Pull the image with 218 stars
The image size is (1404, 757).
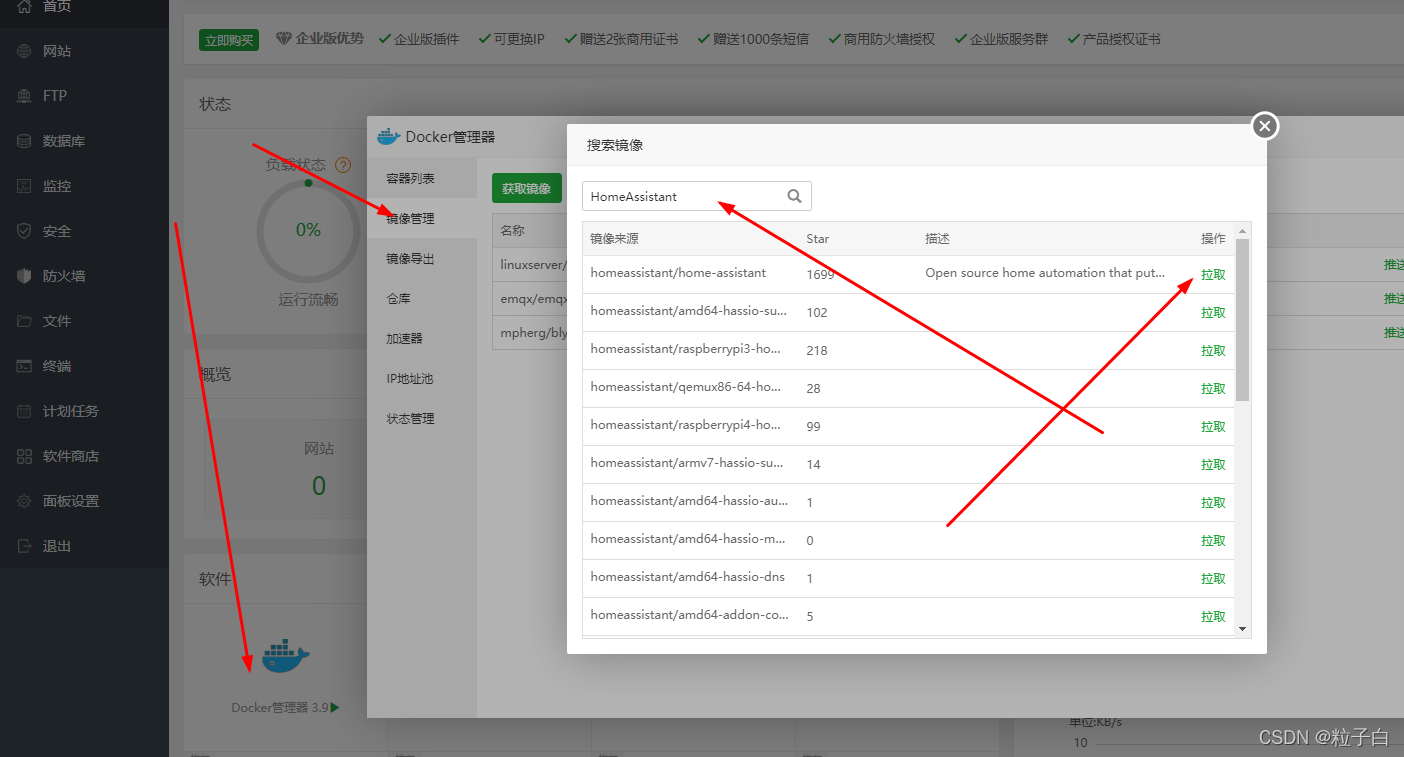pyautogui.click(x=1213, y=350)
